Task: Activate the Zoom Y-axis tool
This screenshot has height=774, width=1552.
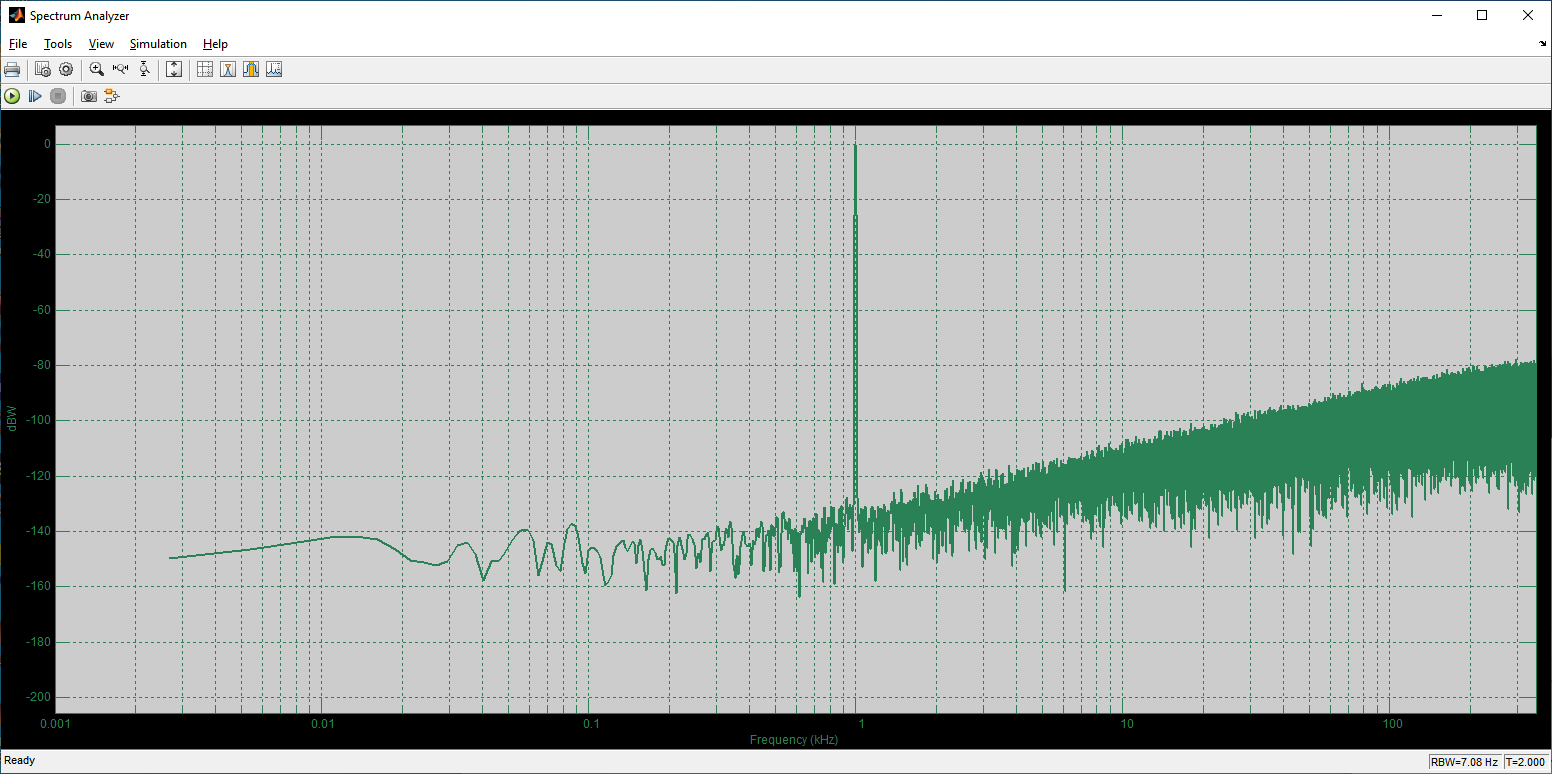Action: pyautogui.click(x=145, y=69)
